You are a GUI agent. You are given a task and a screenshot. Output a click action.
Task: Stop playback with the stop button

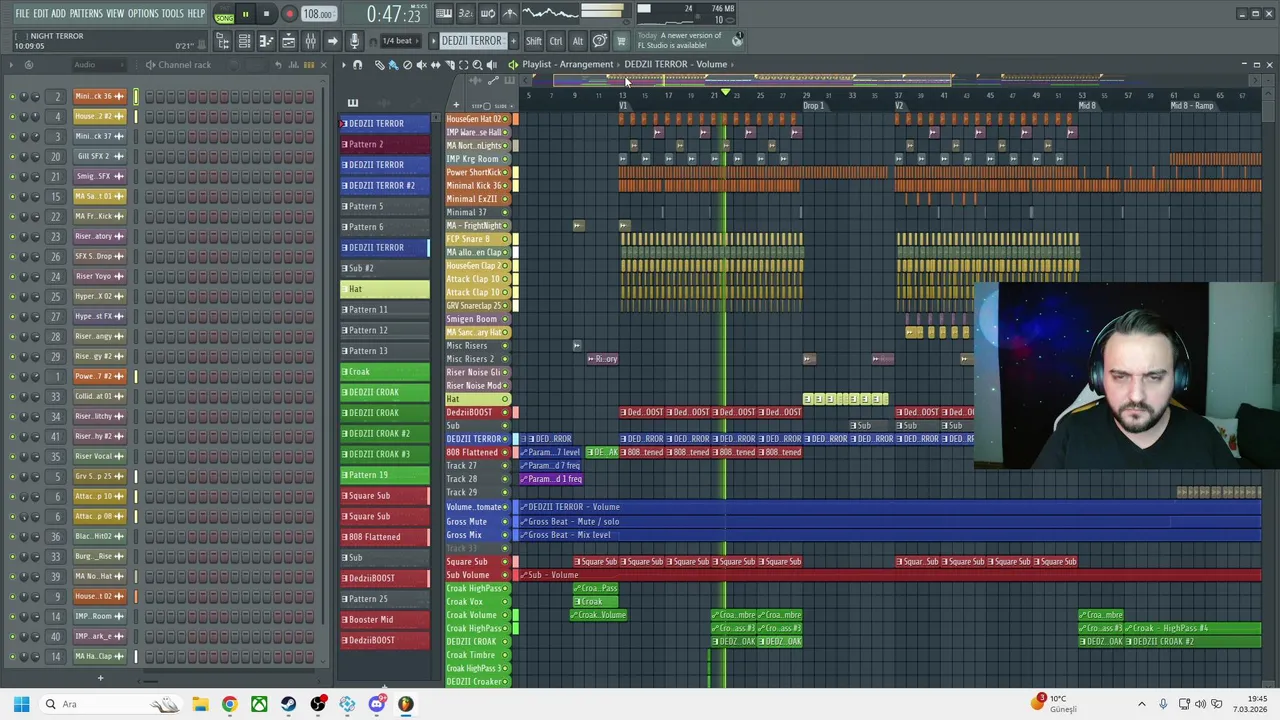tap(266, 15)
